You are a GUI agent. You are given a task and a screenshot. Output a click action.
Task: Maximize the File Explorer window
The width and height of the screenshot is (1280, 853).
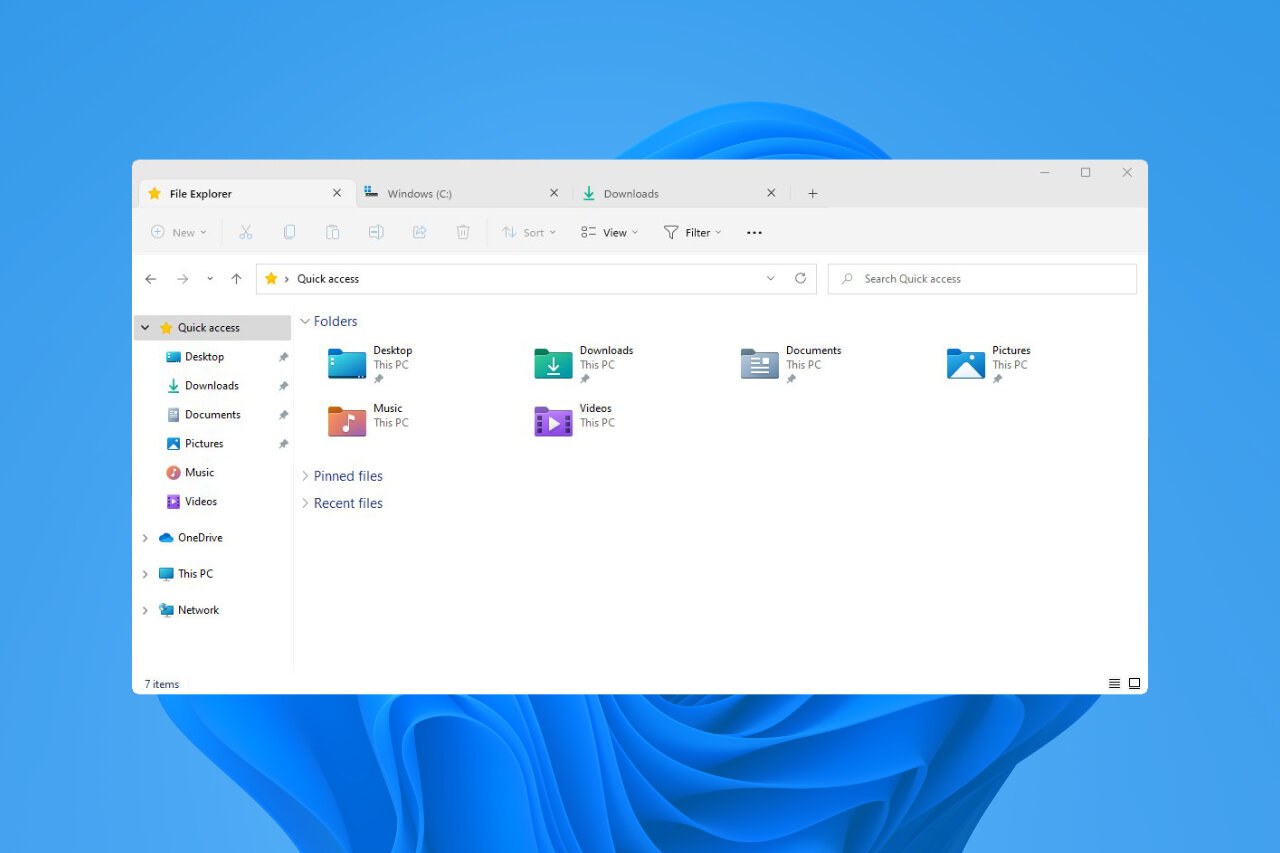click(x=1085, y=172)
